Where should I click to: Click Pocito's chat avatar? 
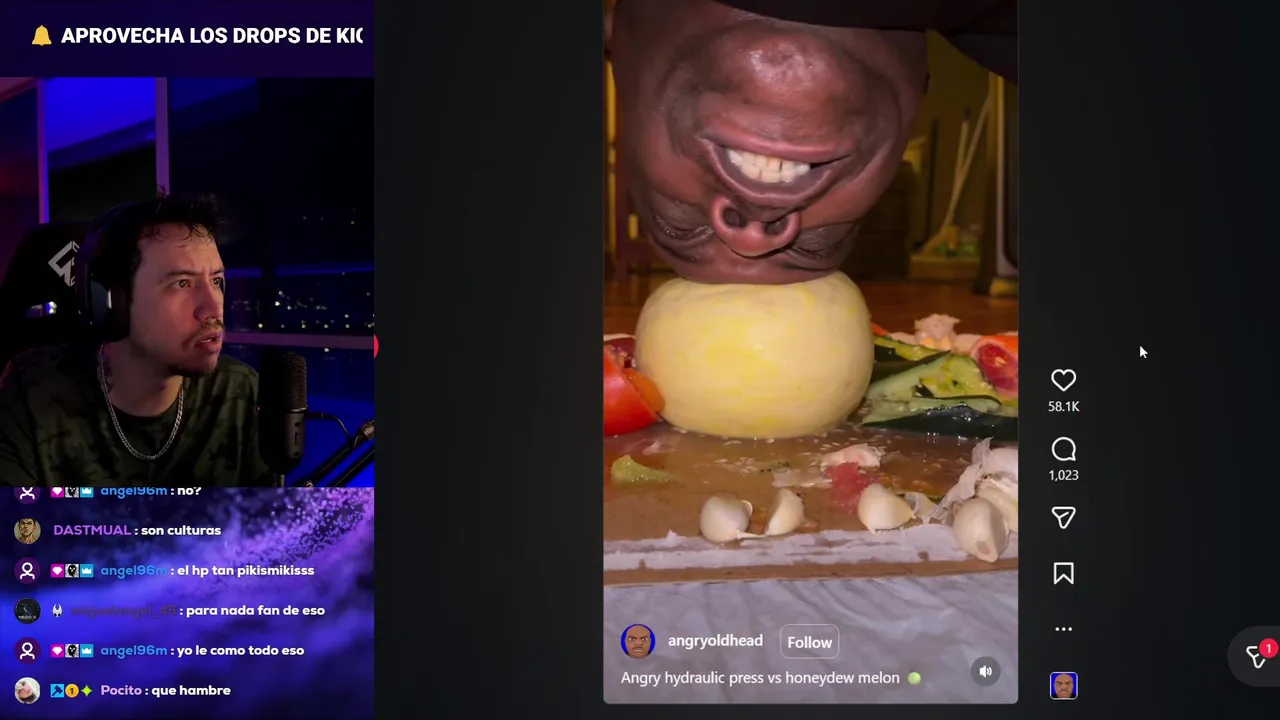click(27, 690)
